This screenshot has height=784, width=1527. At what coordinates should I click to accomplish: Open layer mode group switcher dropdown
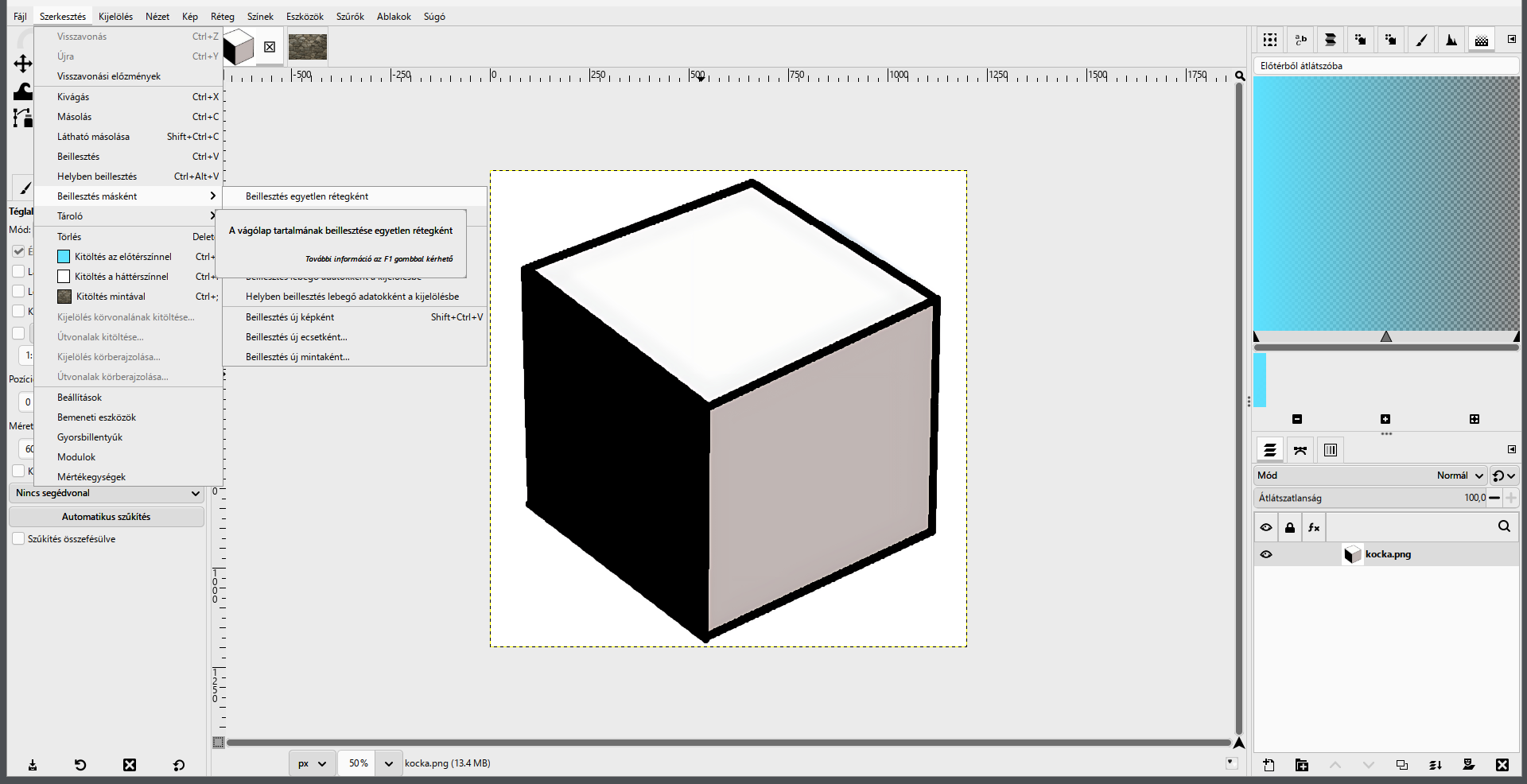click(x=1504, y=475)
